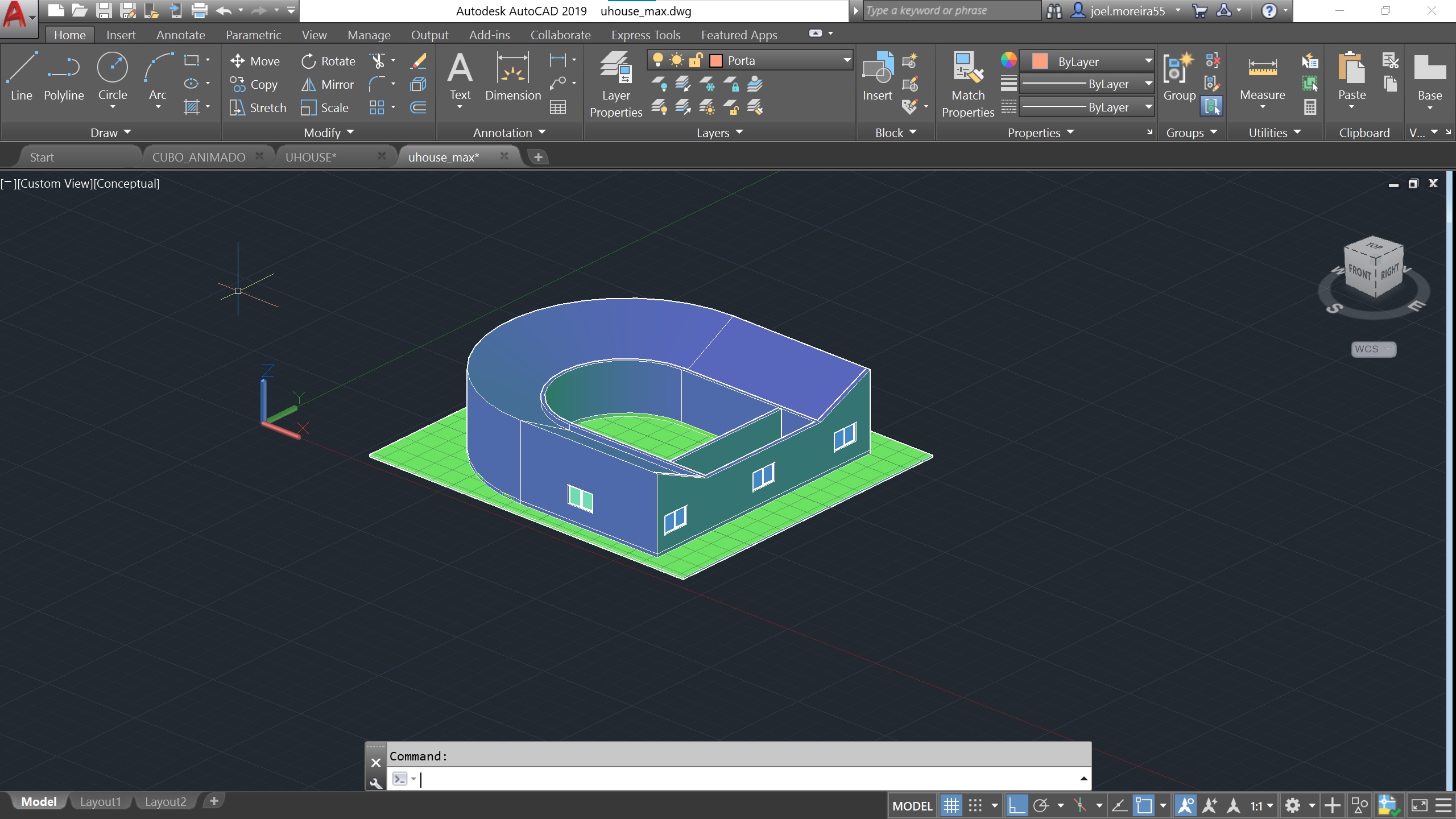Switch to the CUBO_ANIMADO drawing tab
1456x819 pixels.
199,157
